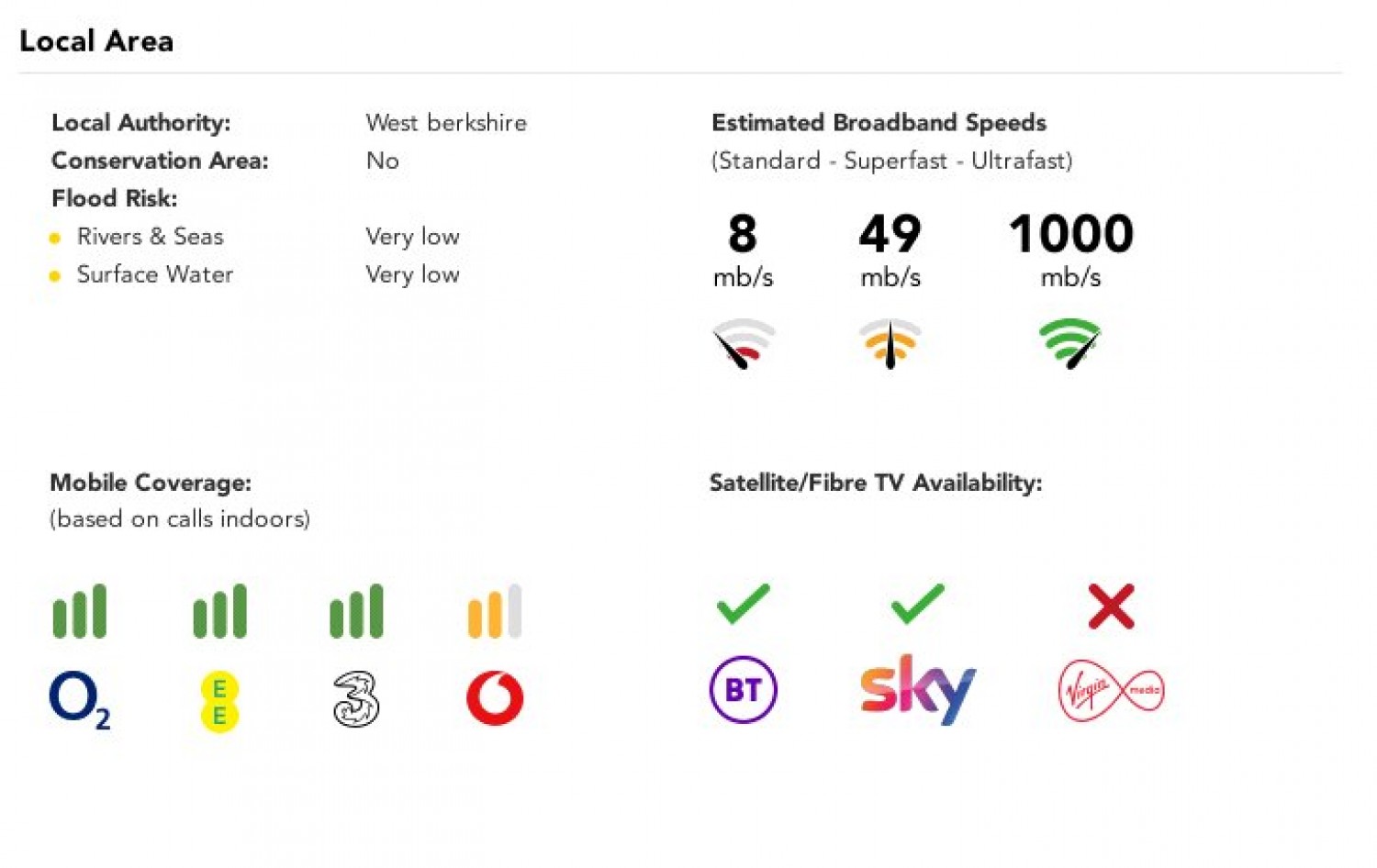1377x868 pixels.
Task: Click the orange superfast wifi gauge icon
Action: tap(890, 343)
